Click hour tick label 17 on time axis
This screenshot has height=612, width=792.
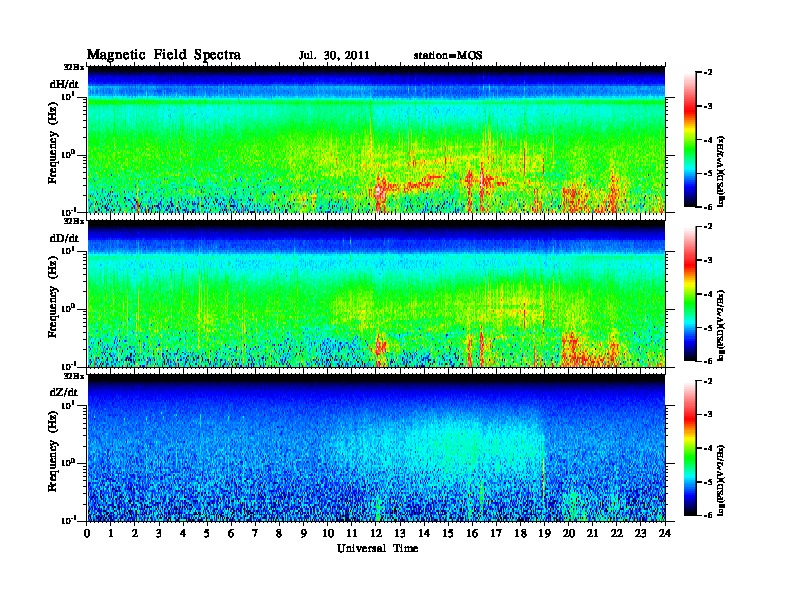click(x=497, y=534)
